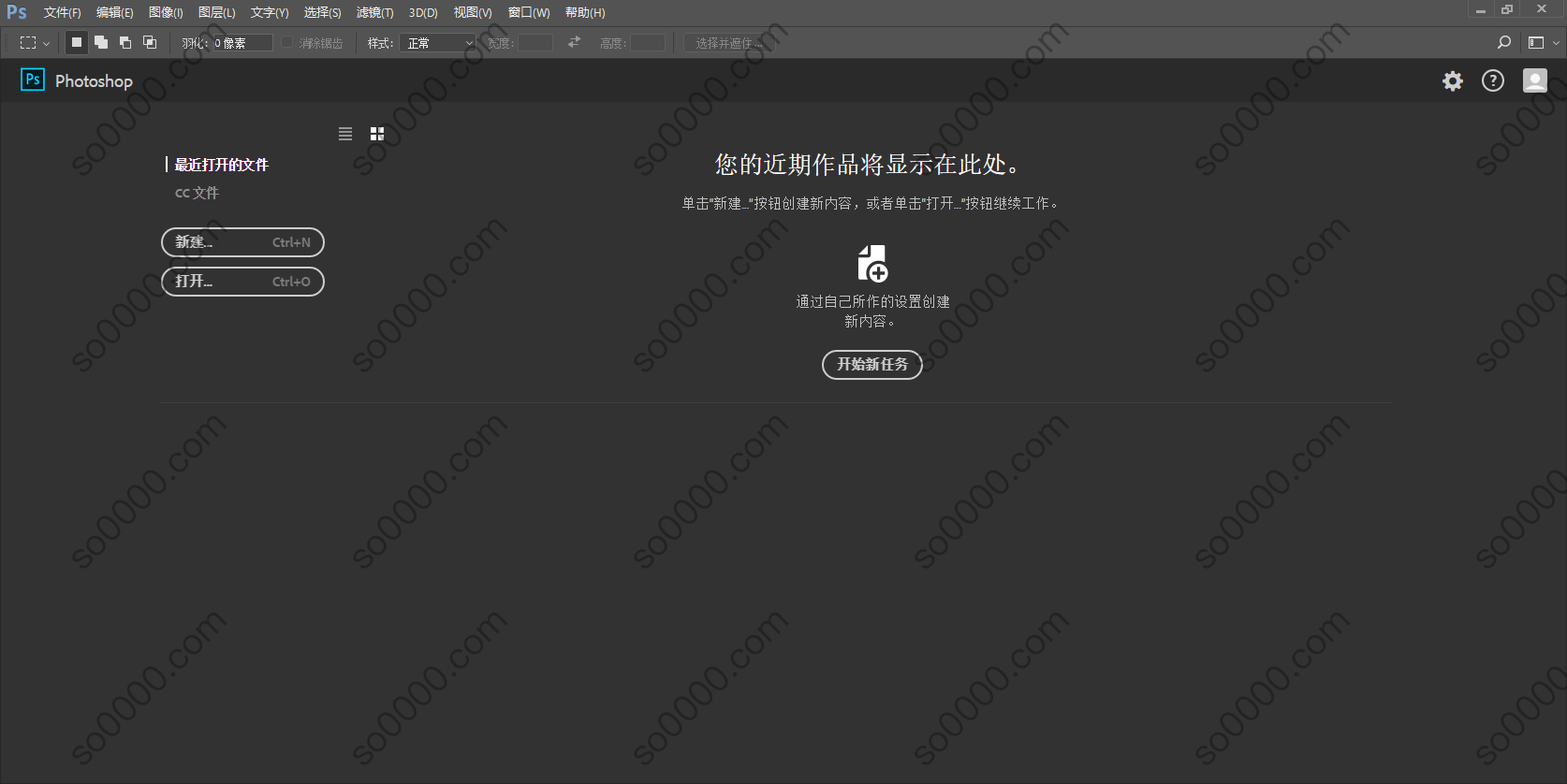Screen dimensions: 1567x784
Task: Open the 图像(I) menu
Action: (166, 12)
